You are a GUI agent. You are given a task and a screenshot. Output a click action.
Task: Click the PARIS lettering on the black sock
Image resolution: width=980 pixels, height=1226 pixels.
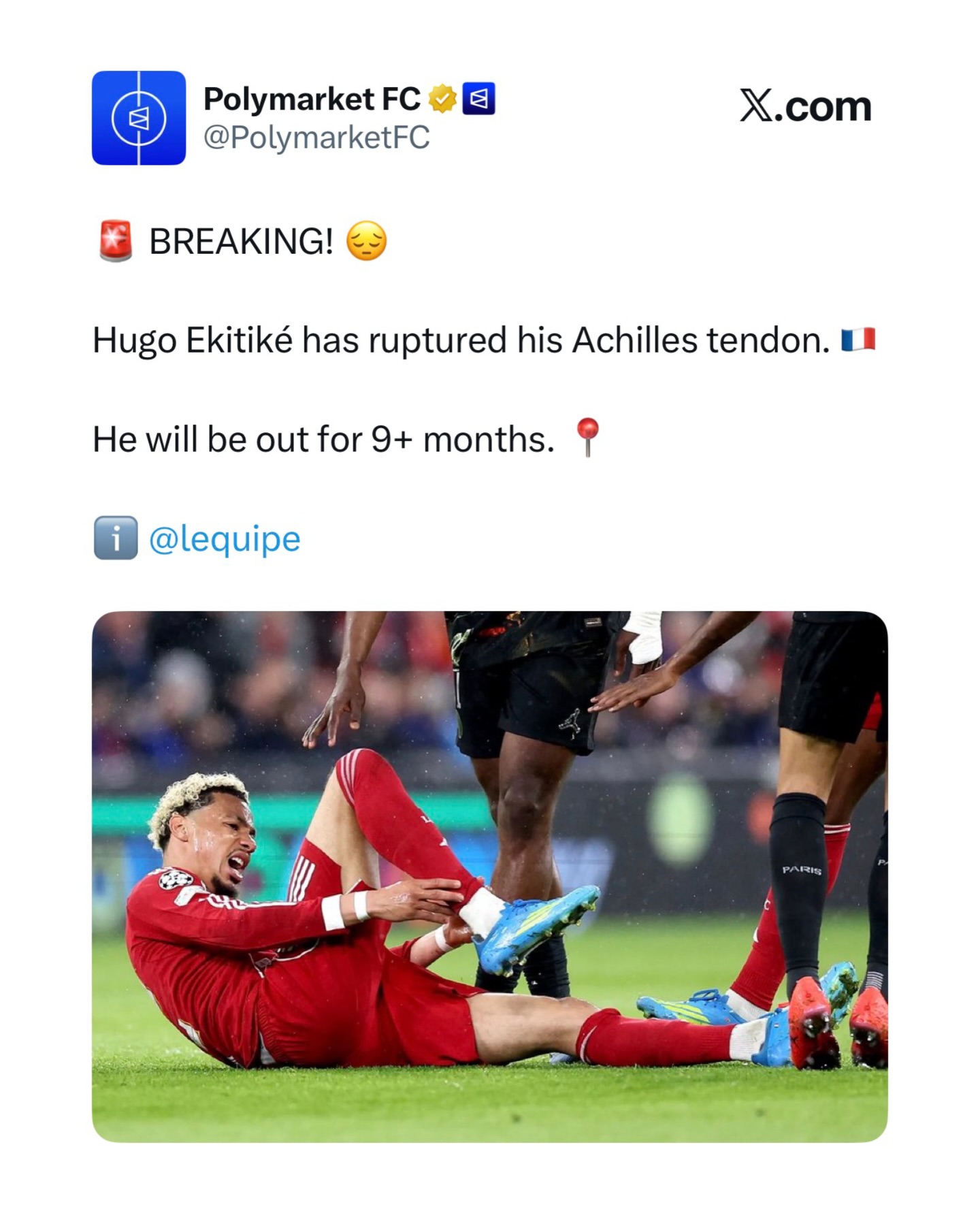point(802,870)
